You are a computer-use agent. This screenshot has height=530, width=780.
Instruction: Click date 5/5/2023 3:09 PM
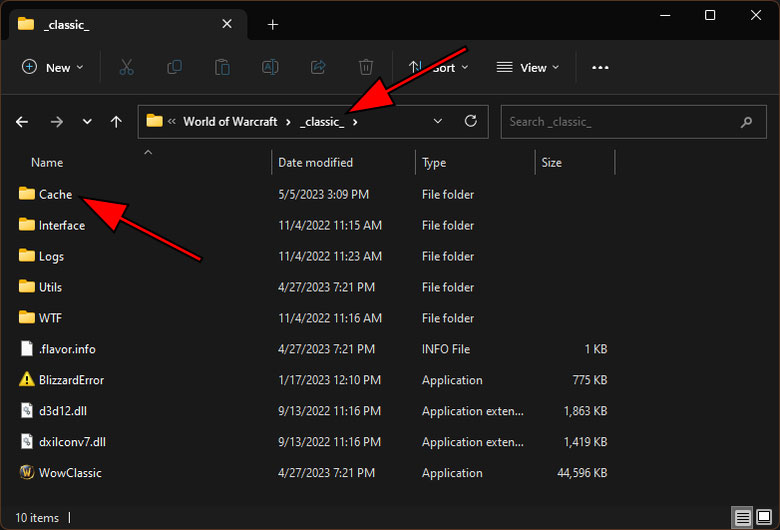[323, 195]
